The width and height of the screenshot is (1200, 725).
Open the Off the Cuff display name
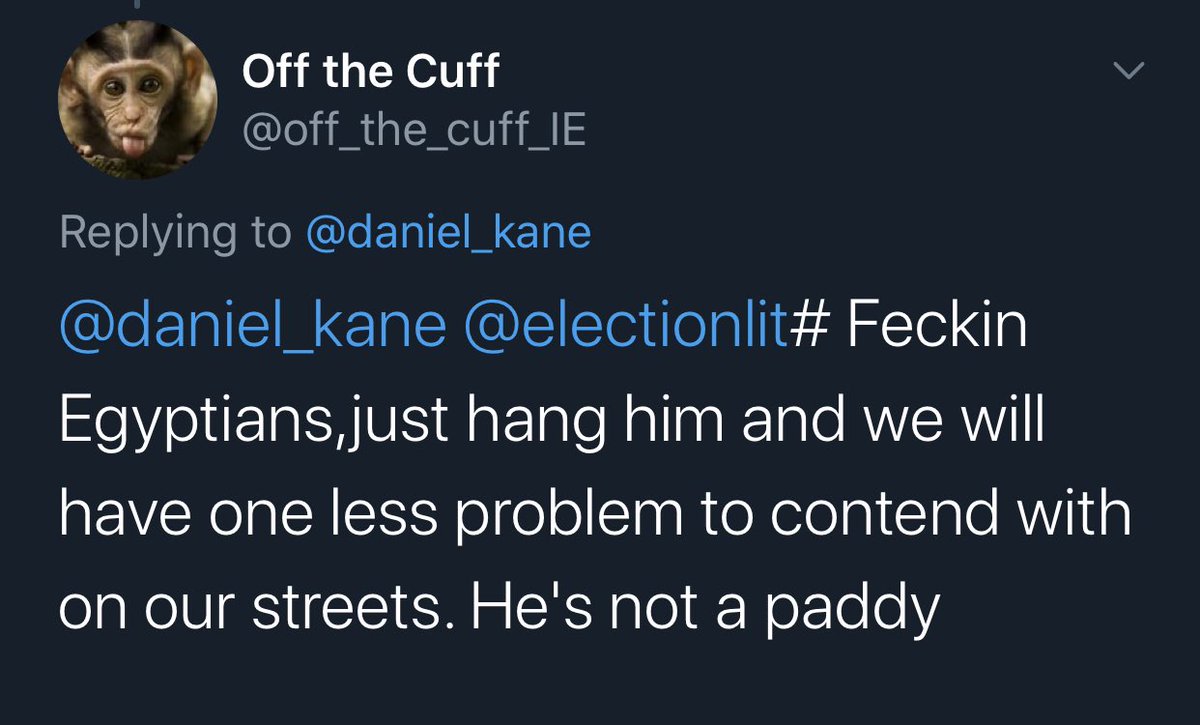coord(370,72)
